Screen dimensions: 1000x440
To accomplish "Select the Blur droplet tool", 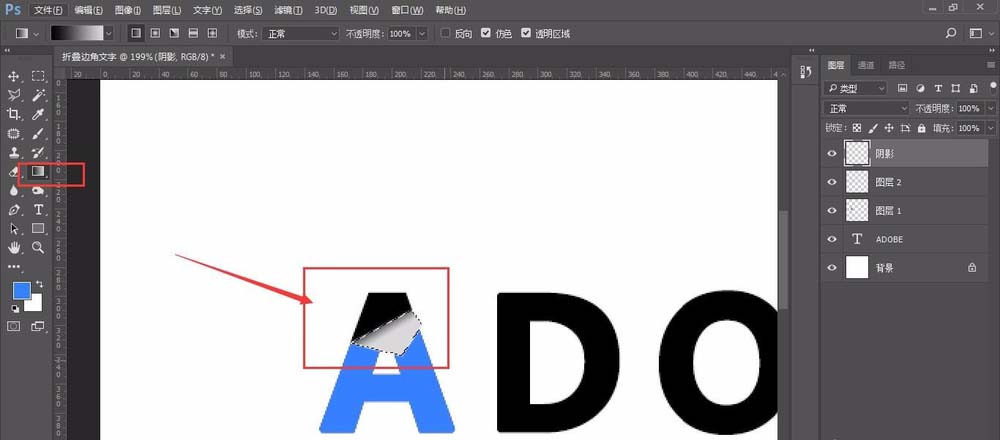I will click(x=13, y=190).
